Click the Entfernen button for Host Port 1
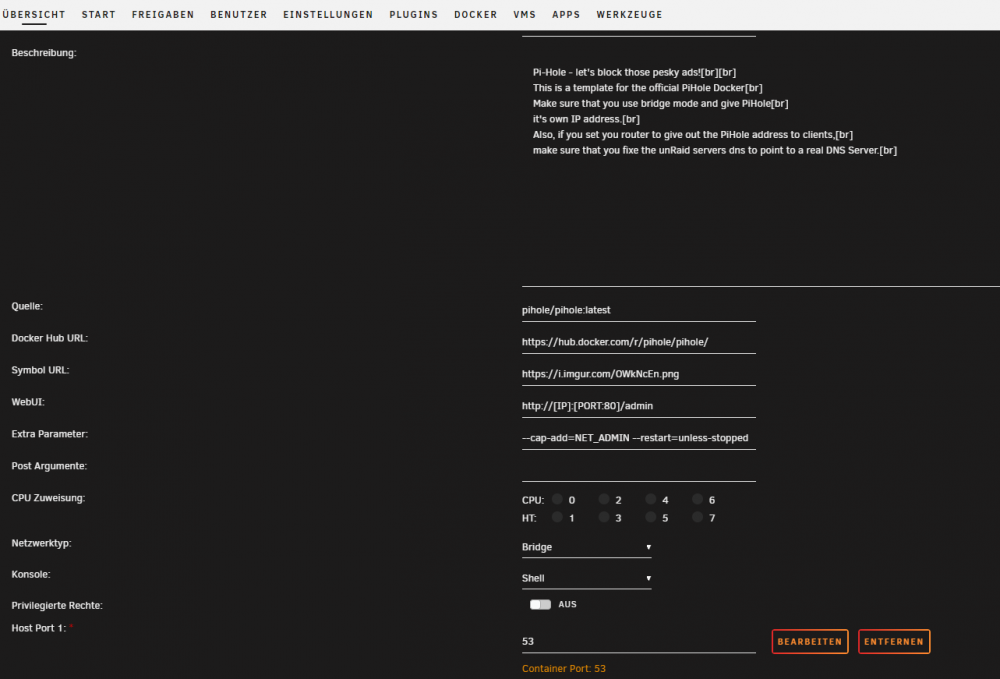1000x679 pixels. click(x=894, y=641)
